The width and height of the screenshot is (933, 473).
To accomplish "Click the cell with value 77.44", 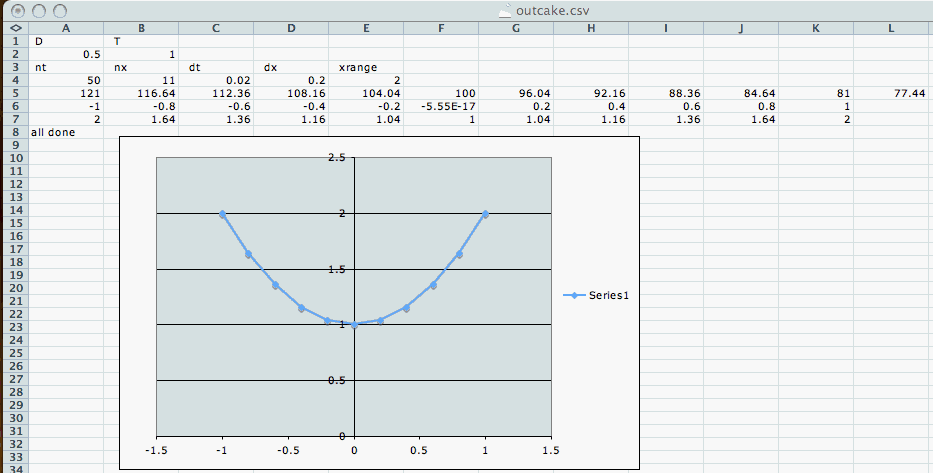I will click(x=890, y=93).
